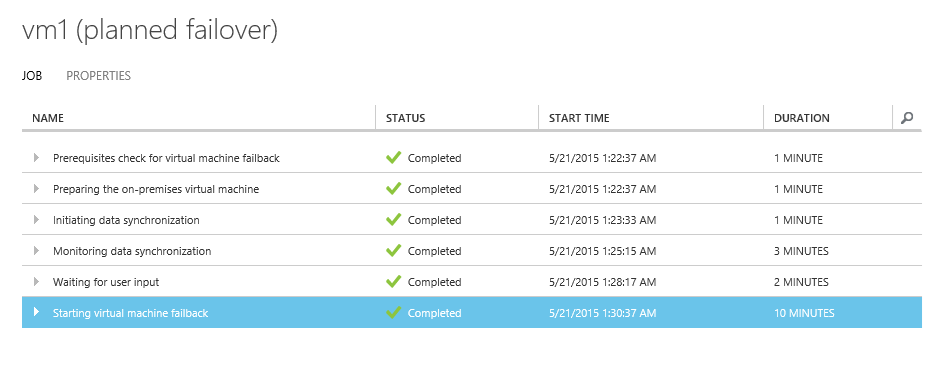
Task: Expand Waiting for user input step
Action: coord(37,282)
